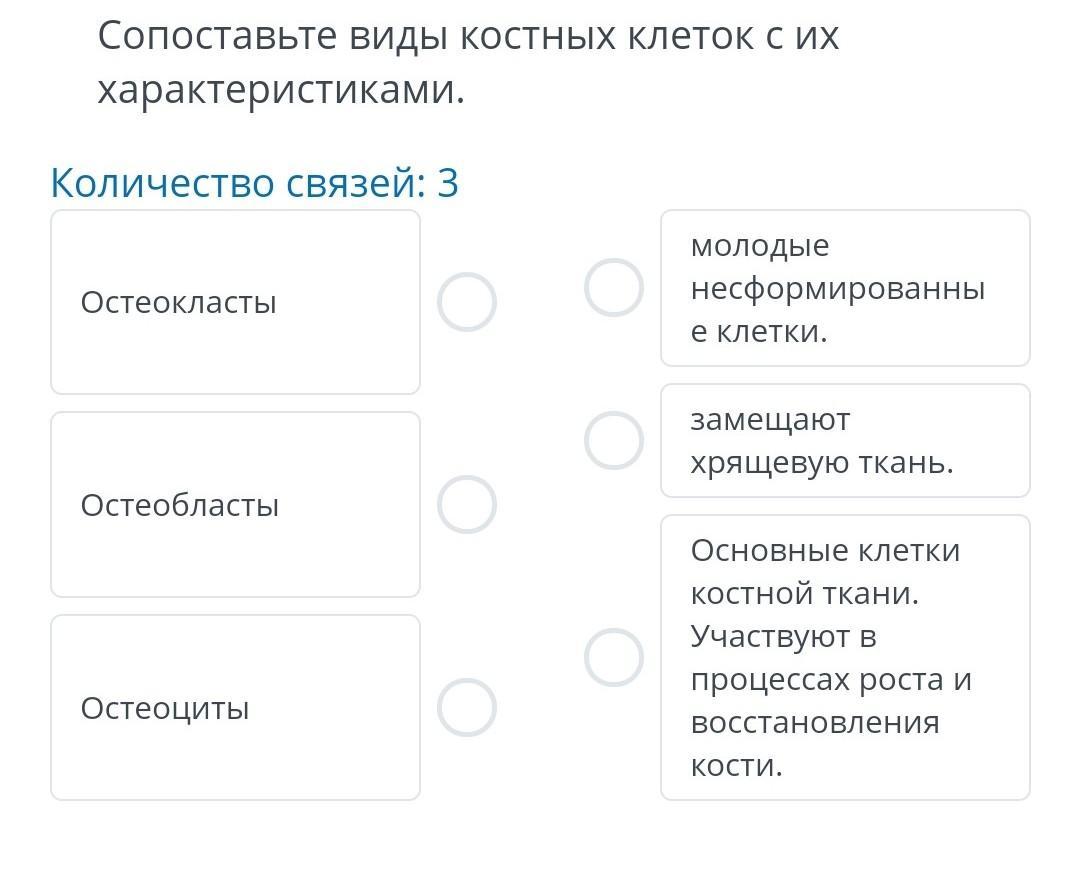
Task: Select the connector circle next to Остеоциты
Action: (x=467, y=708)
